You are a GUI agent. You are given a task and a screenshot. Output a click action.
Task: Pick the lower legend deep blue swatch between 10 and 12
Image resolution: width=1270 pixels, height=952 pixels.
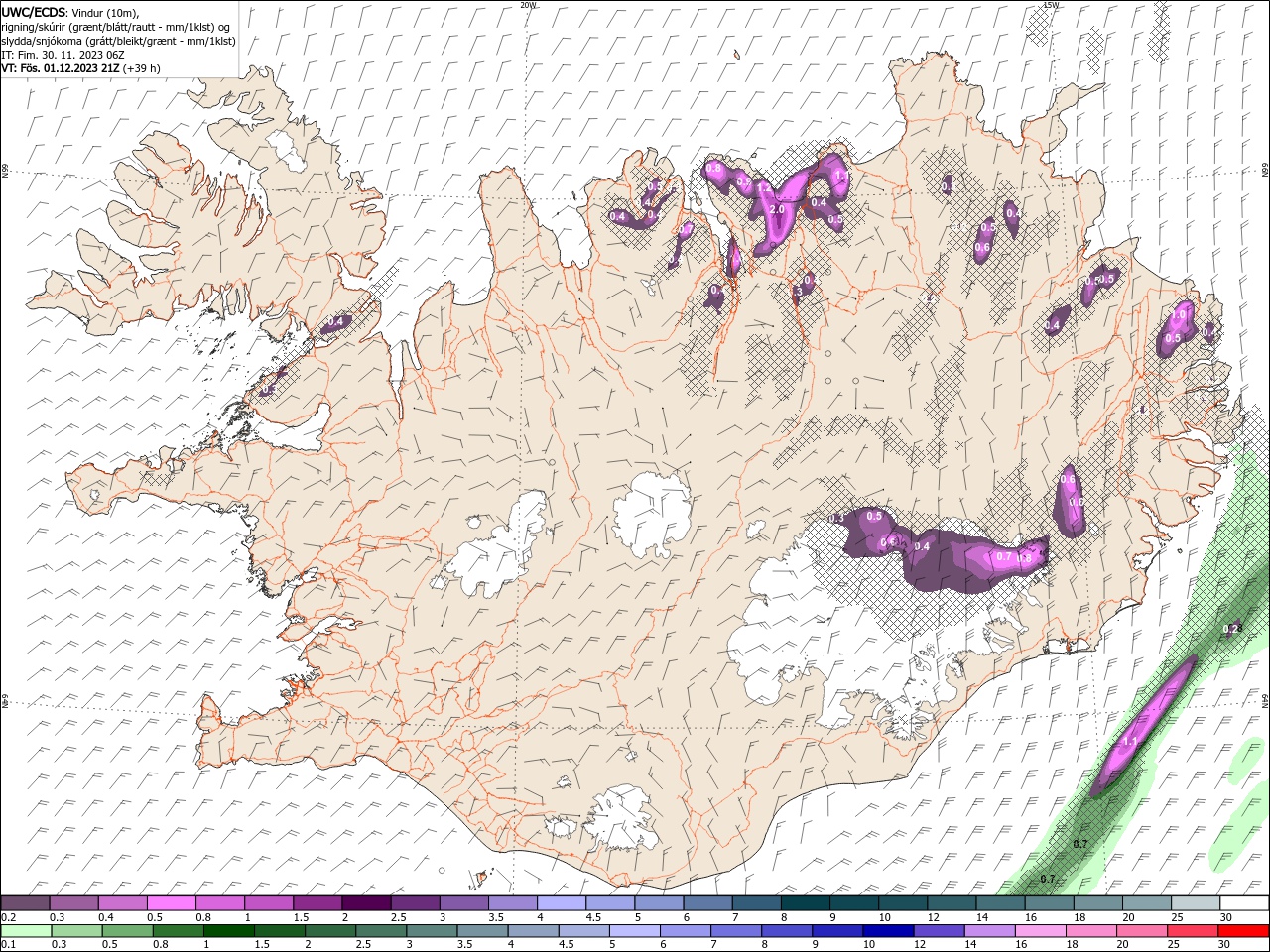pyautogui.click(x=888, y=931)
